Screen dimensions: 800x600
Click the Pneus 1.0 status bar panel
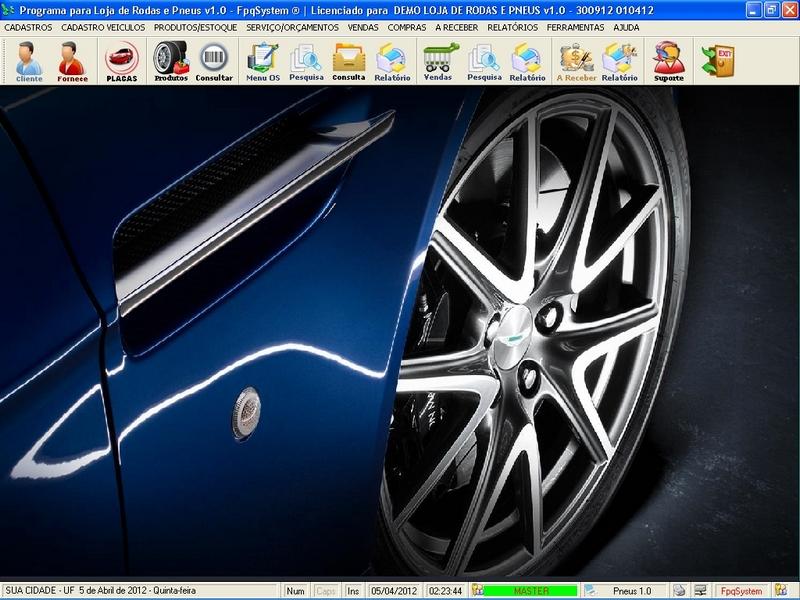tap(631, 591)
